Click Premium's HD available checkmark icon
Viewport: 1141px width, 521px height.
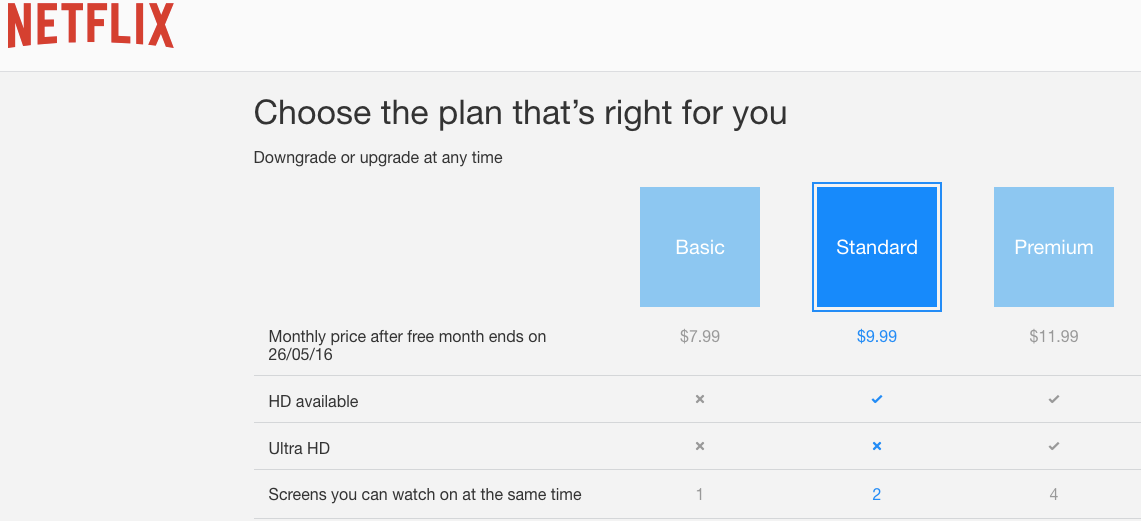point(1053,399)
